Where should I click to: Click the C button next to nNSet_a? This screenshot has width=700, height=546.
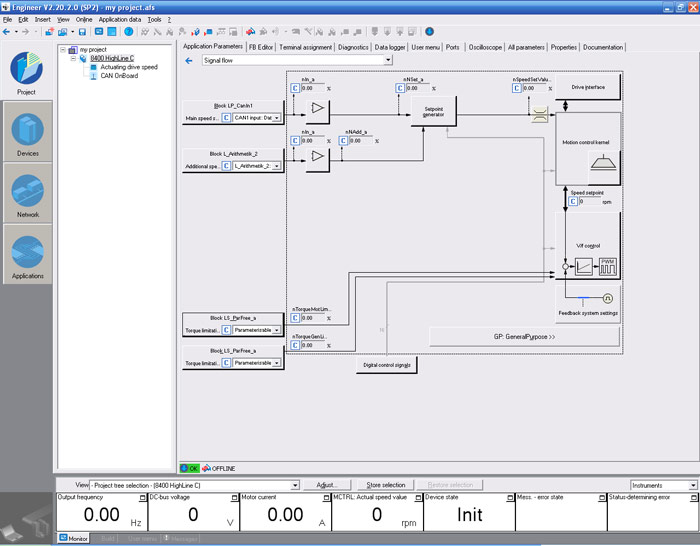pyautogui.click(x=400, y=88)
